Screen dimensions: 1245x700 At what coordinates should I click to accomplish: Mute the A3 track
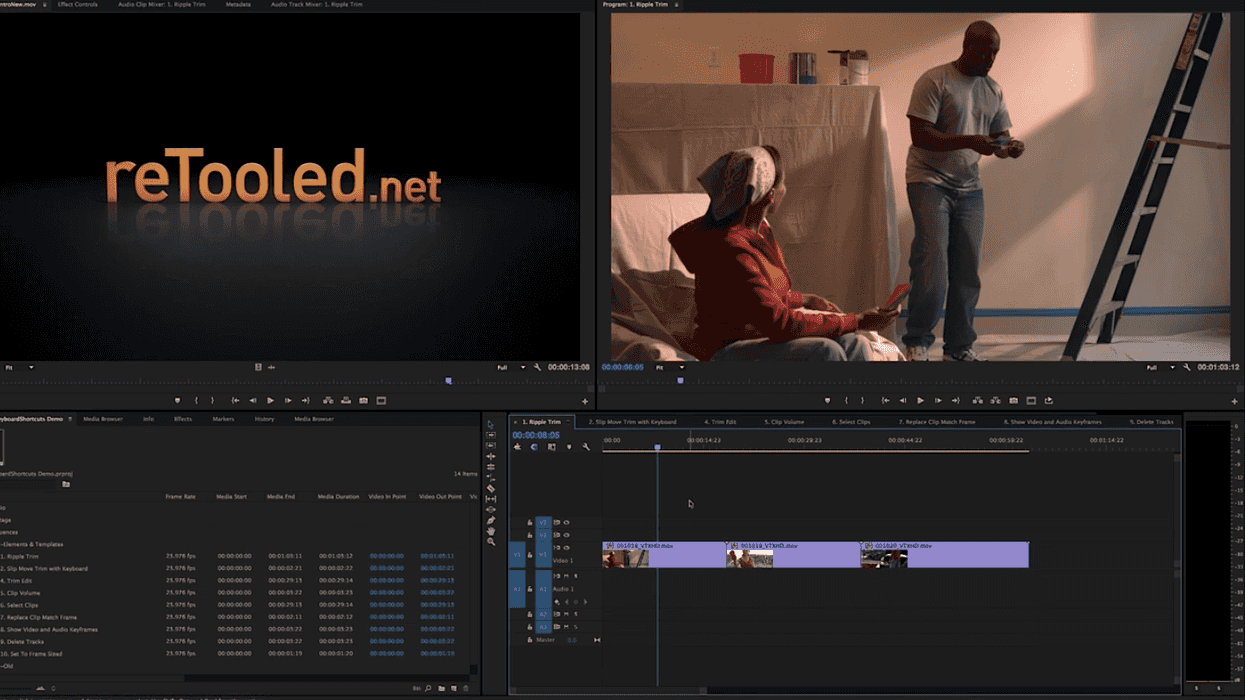coord(566,627)
